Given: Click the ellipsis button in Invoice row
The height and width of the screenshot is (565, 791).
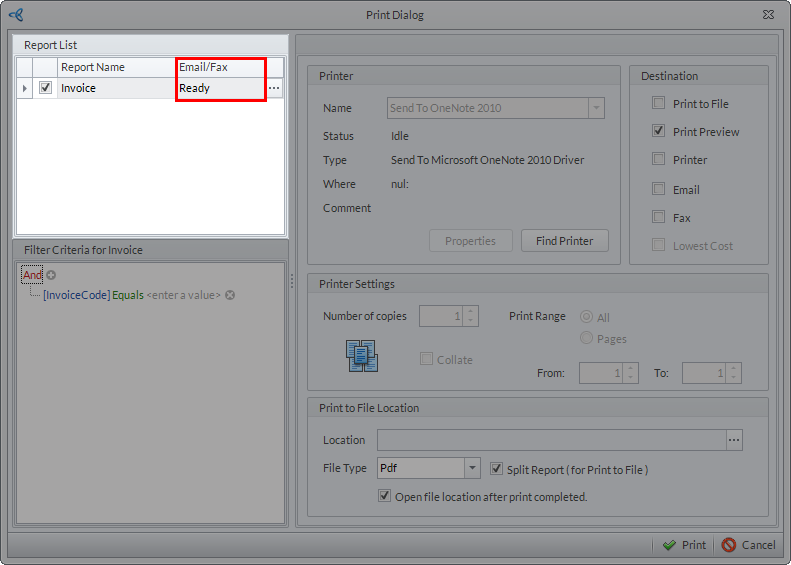Looking at the screenshot, I should (274, 88).
